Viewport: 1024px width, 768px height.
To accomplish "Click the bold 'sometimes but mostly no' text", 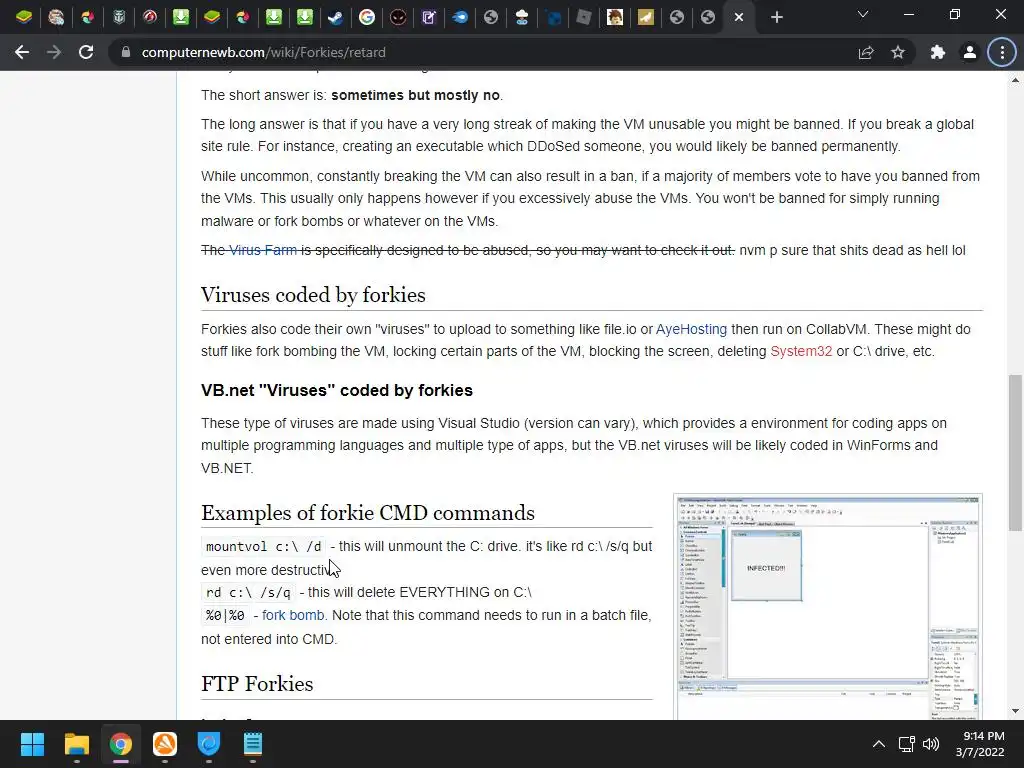I will point(415,95).
